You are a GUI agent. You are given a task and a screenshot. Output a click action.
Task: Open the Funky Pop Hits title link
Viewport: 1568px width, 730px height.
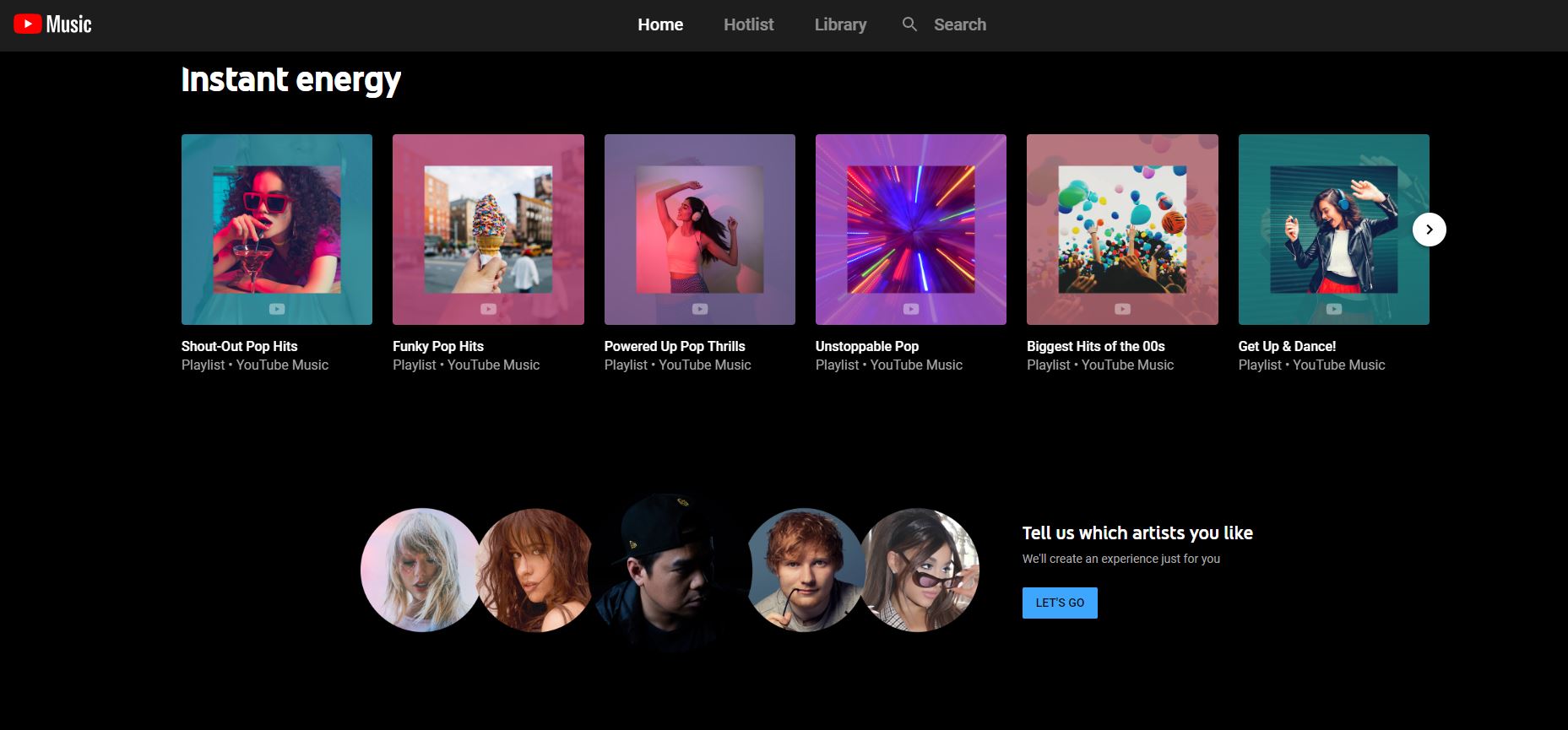click(437, 346)
